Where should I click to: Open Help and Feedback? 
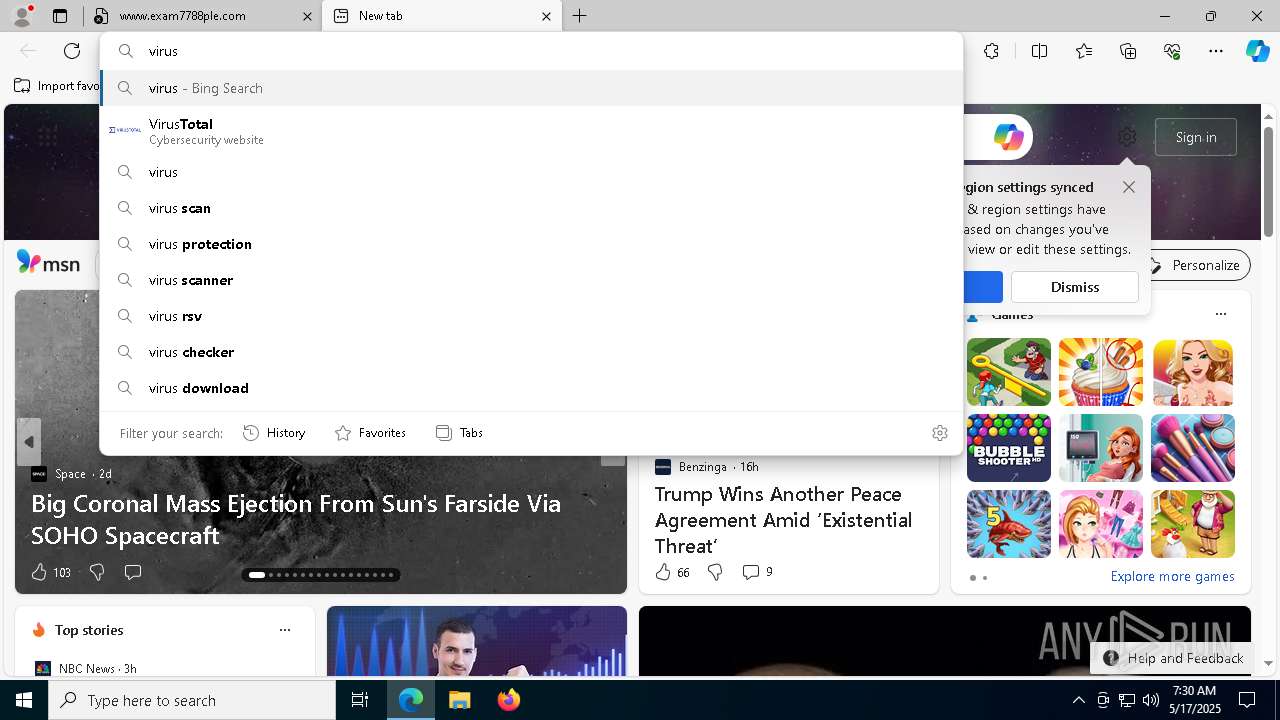click(x=1173, y=658)
